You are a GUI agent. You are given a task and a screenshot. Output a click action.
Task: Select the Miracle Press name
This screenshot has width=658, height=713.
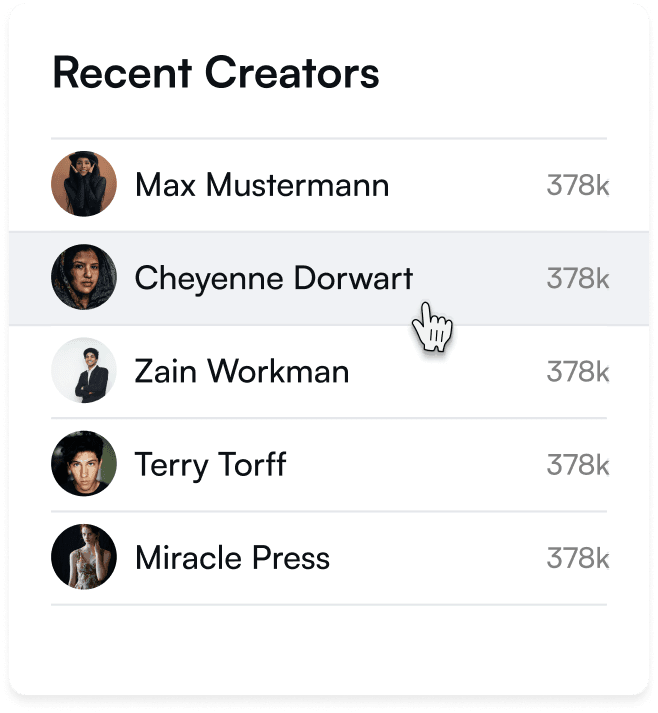(x=232, y=557)
